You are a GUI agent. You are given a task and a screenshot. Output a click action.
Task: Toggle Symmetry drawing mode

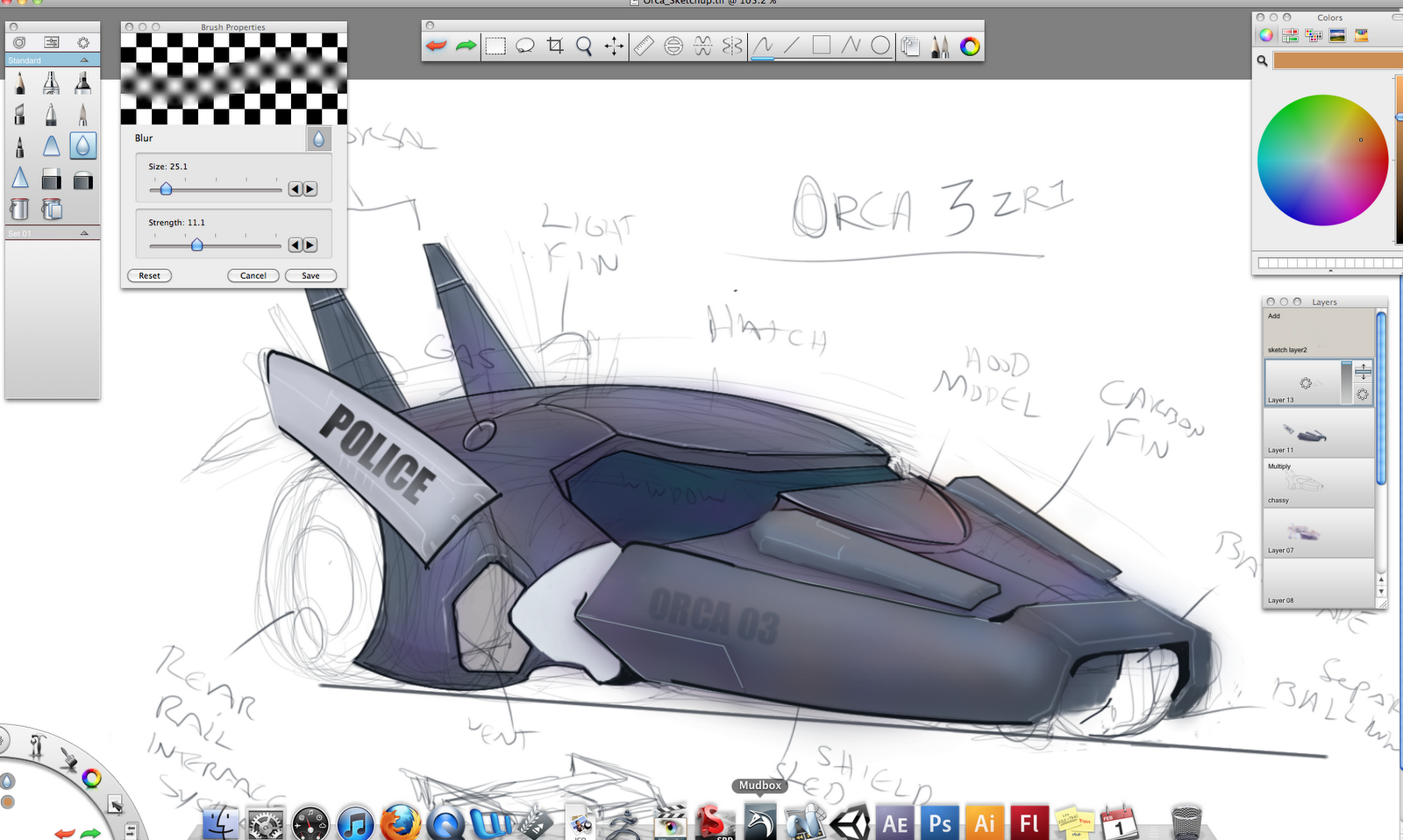tap(733, 46)
